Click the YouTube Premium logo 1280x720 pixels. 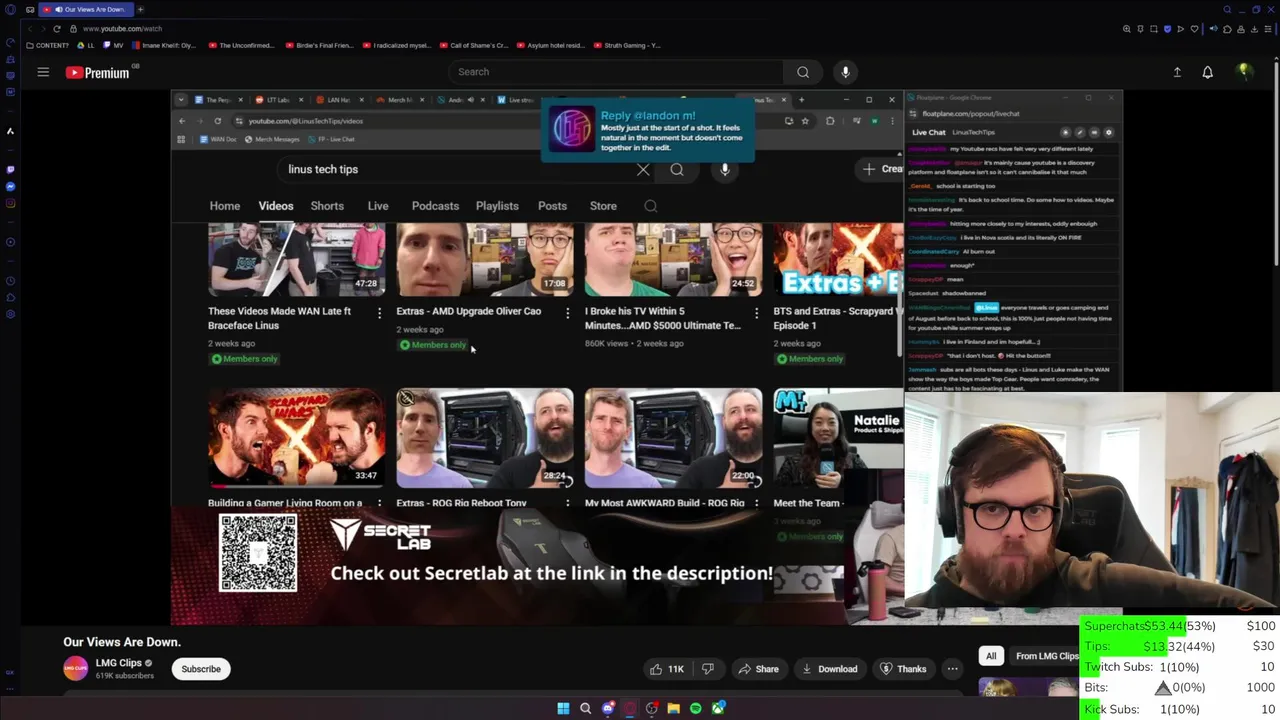(98, 72)
